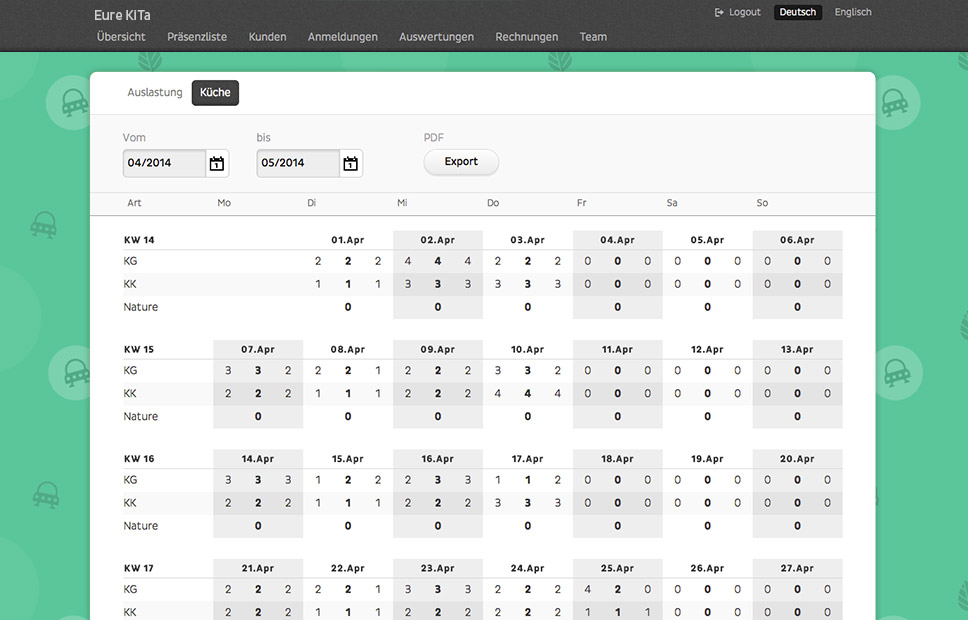Open the Kunden section
Screen dimensions: 968x620
(267, 37)
